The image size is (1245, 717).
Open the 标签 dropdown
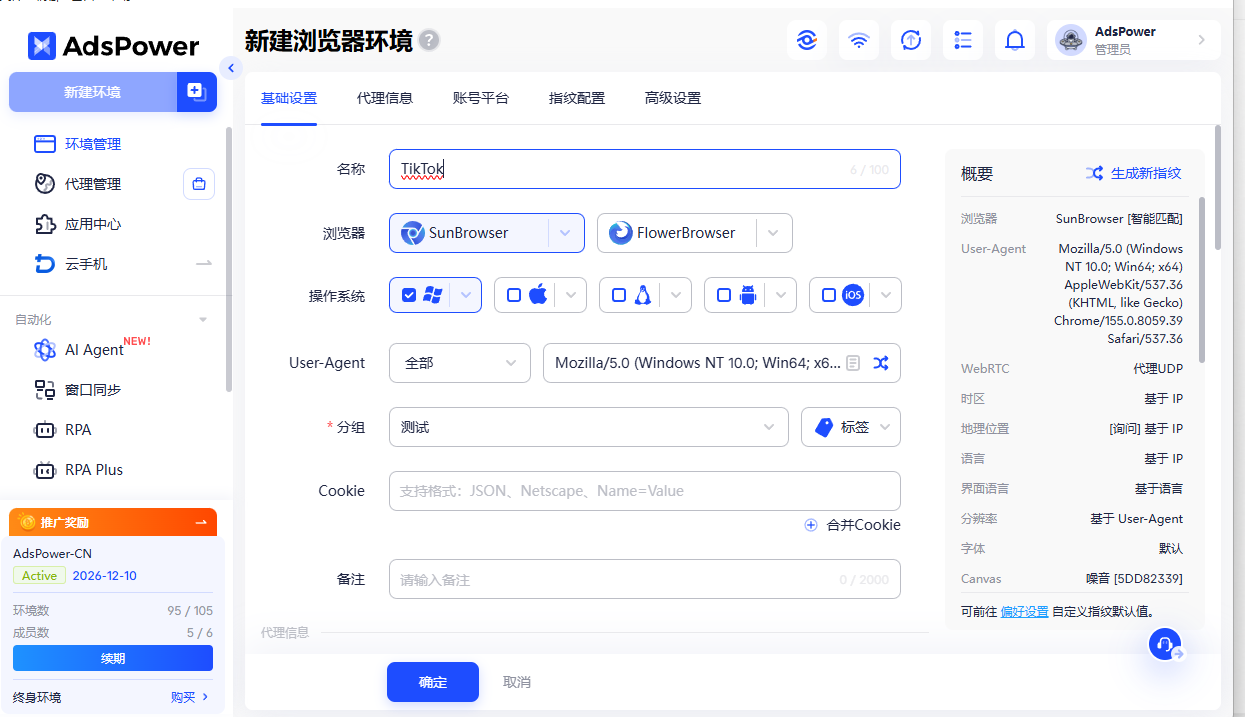click(851, 427)
